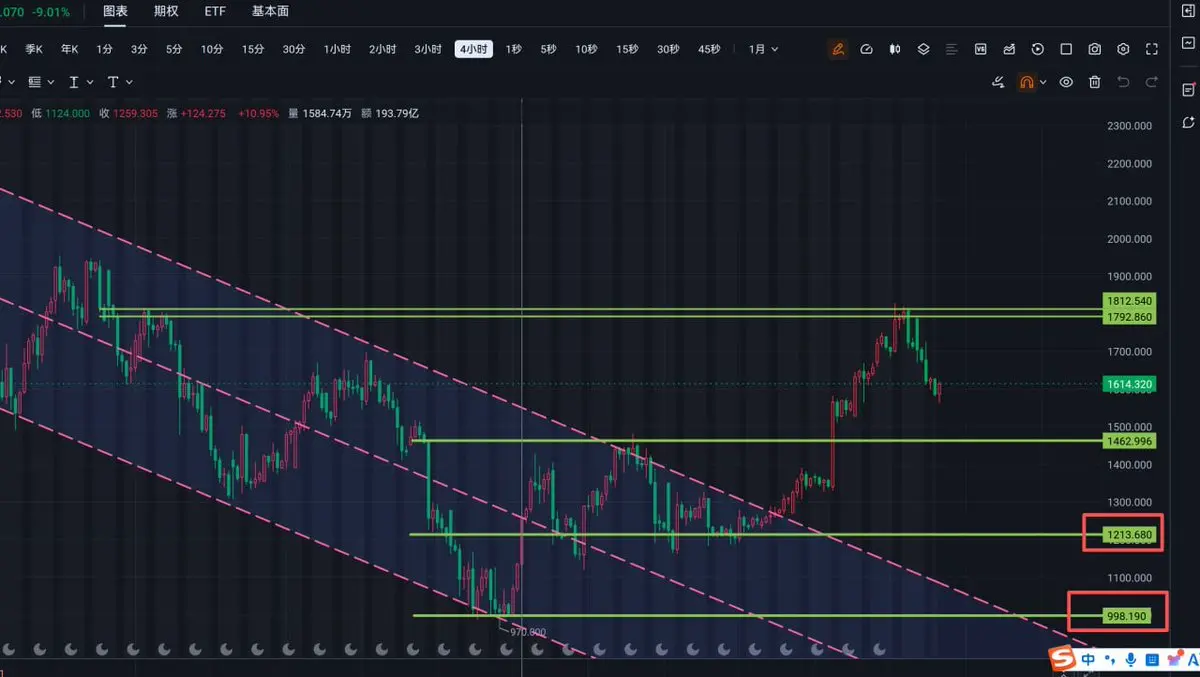Select the 5秒 timeframe
Viewport: 1200px width, 677px height.
pyautogui.click(x=548, y=49)
